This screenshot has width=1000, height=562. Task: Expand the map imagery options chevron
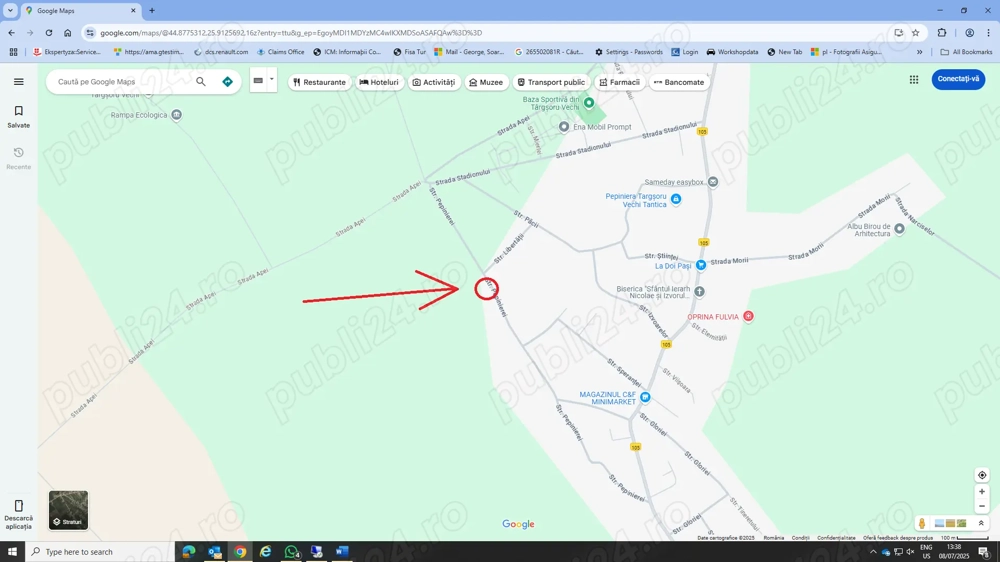coord(981,523)
